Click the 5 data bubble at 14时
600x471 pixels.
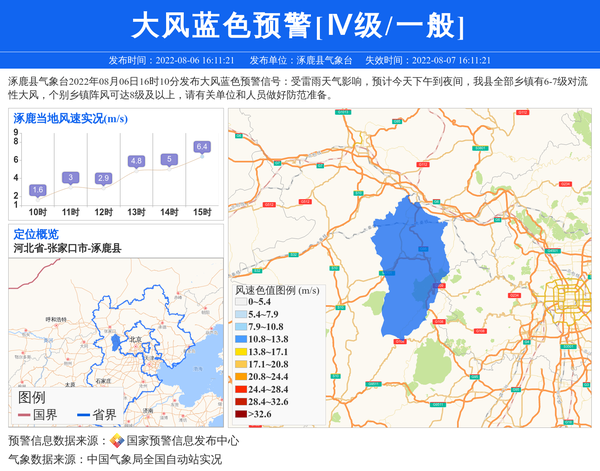click(170, 159)
